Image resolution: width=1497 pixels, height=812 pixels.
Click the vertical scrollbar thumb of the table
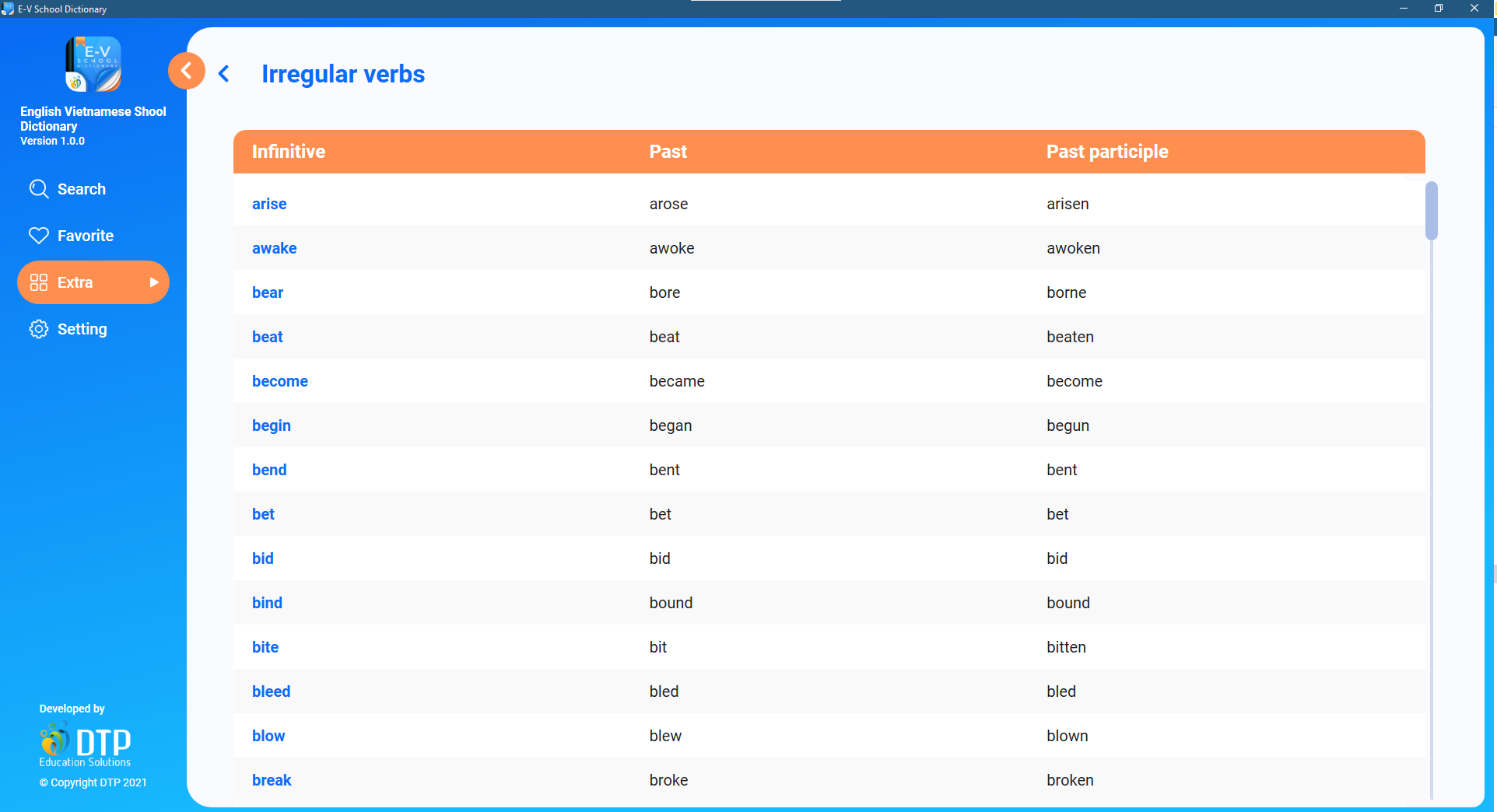coord(1431,211)
